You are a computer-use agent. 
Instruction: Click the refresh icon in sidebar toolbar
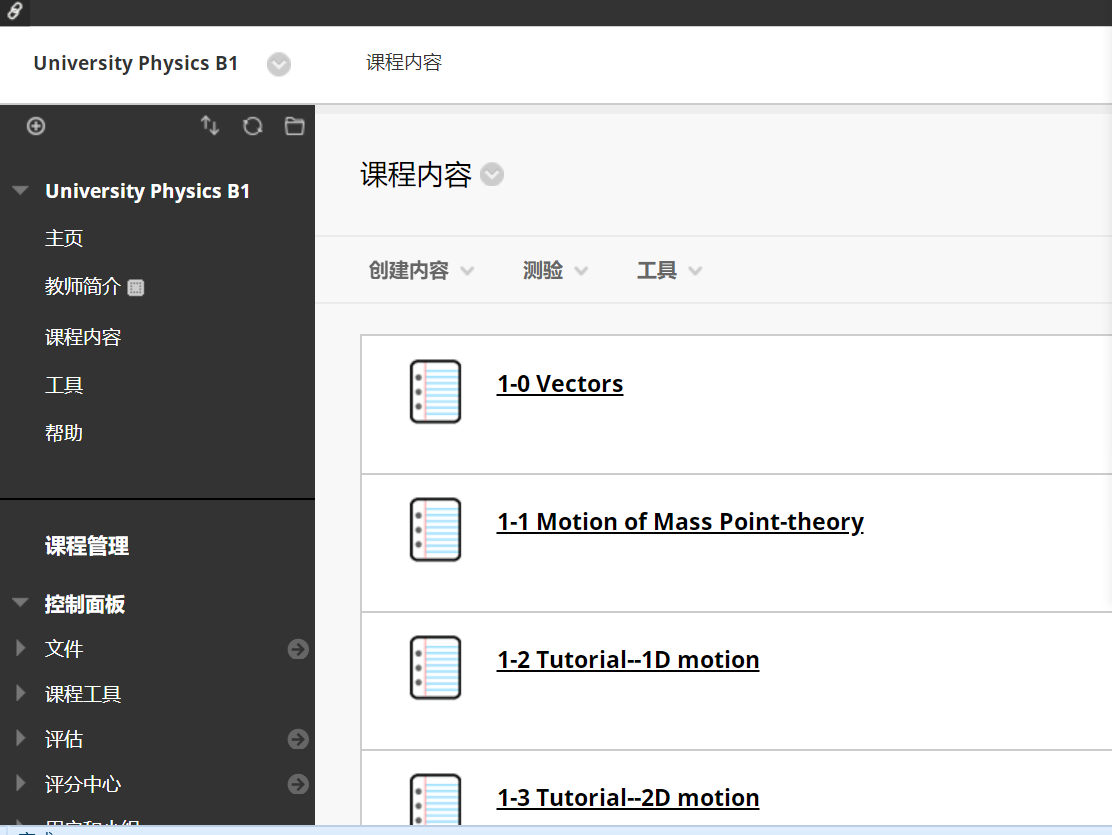253,126
